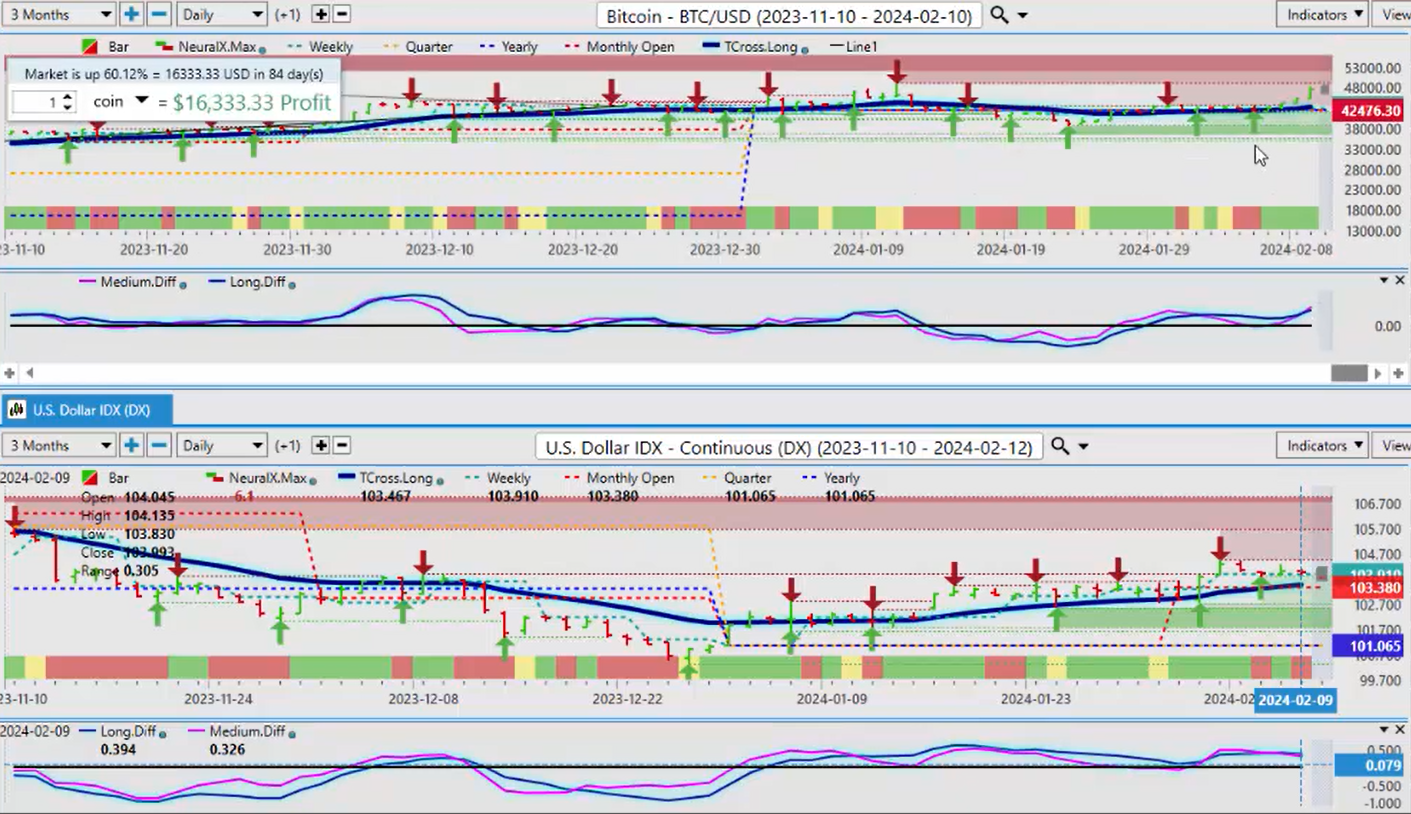Click the Bar legend swatch on the Bitcoin chart

point(89,47)
